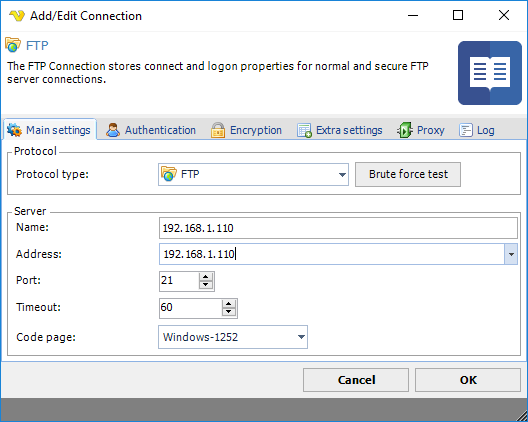The width and height of the screenshot is (528, 422).
Task: Click the Address text field
Action: [332, 254]
